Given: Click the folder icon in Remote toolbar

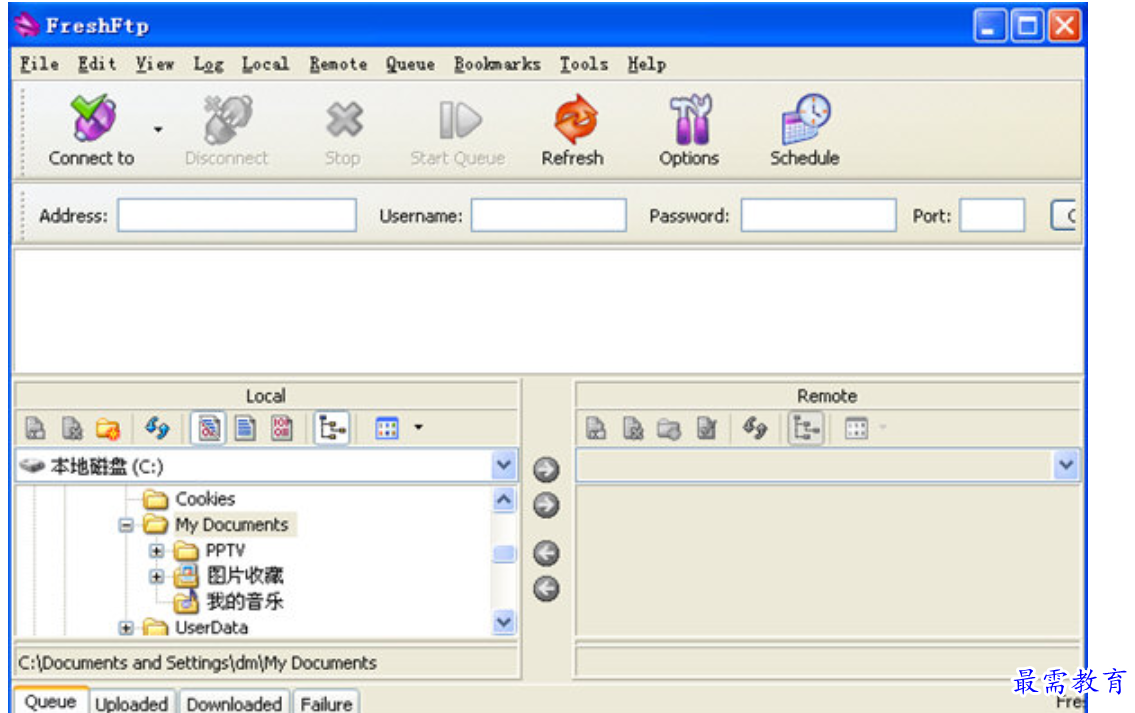Looking at the screenshot, I should pos(669,429).
